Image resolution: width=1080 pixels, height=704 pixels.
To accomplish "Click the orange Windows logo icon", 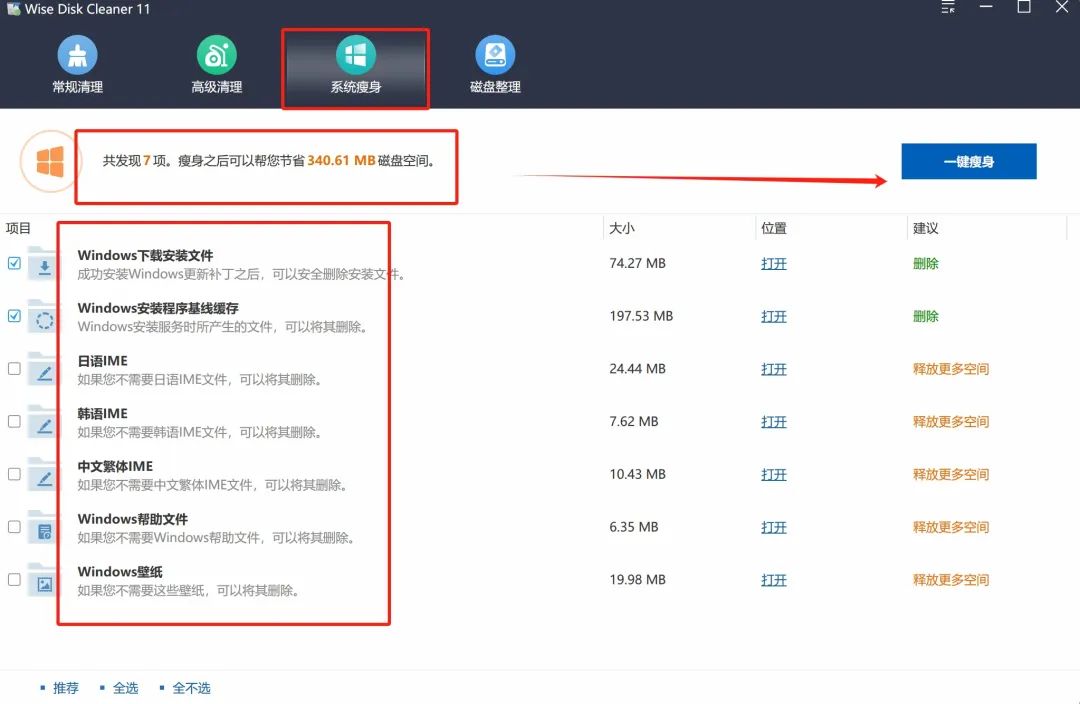I will 50,161.
